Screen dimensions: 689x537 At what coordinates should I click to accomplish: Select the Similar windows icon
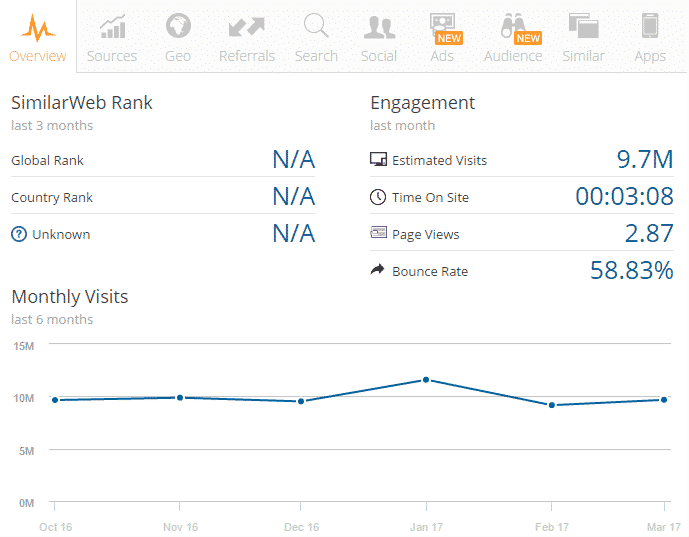tap(583, 27)
